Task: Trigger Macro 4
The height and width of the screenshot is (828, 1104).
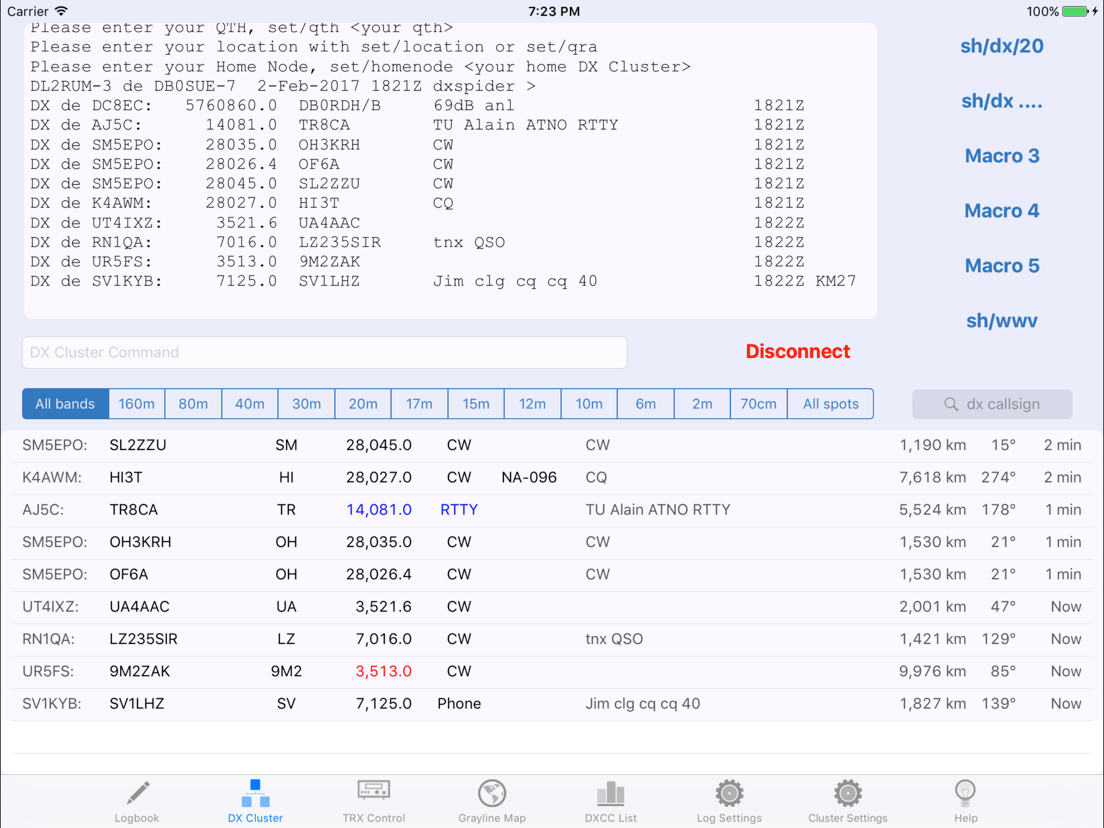Action: pos(1002,211)
